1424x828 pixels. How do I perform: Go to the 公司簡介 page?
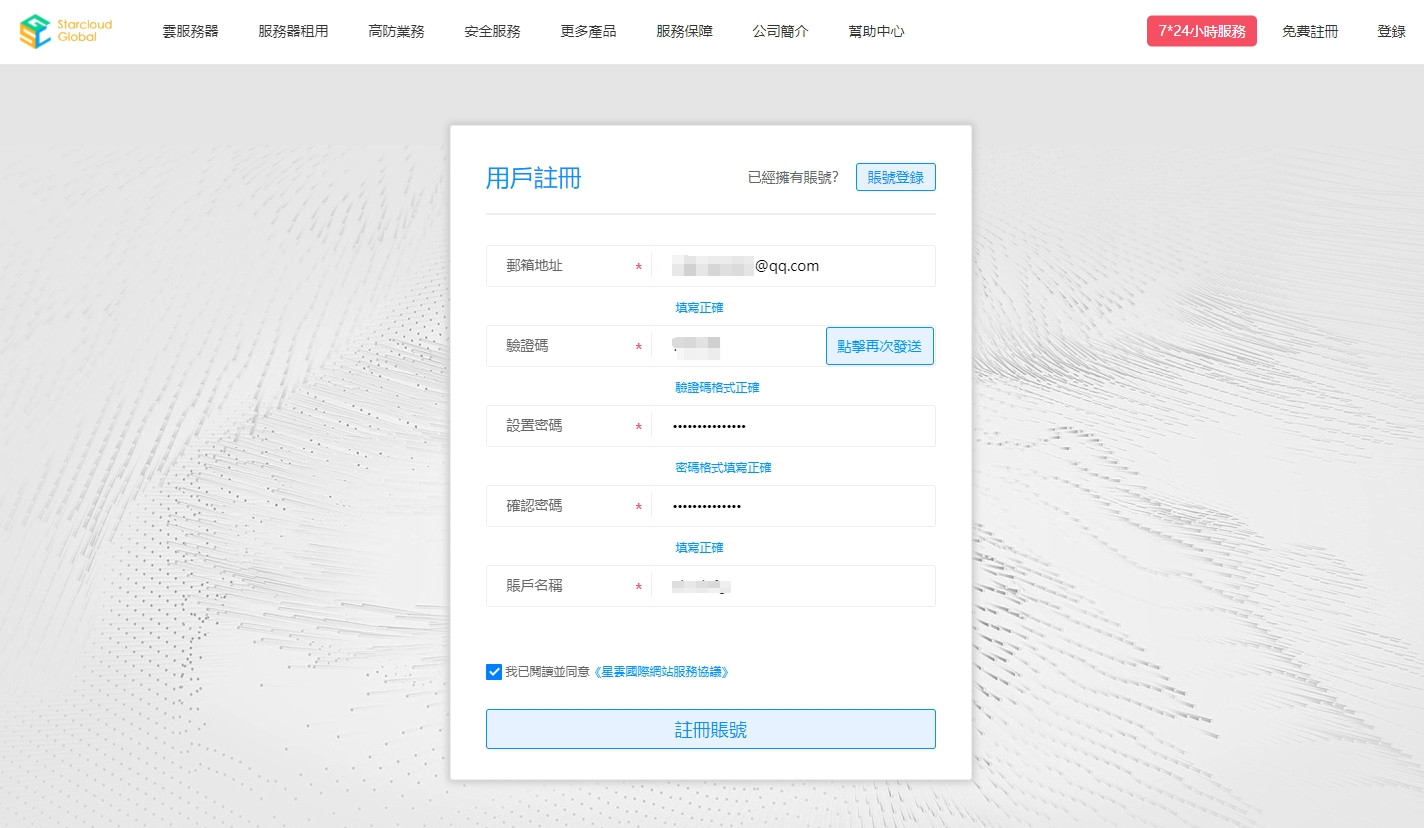pyautogui.click(x=780, y=32)
